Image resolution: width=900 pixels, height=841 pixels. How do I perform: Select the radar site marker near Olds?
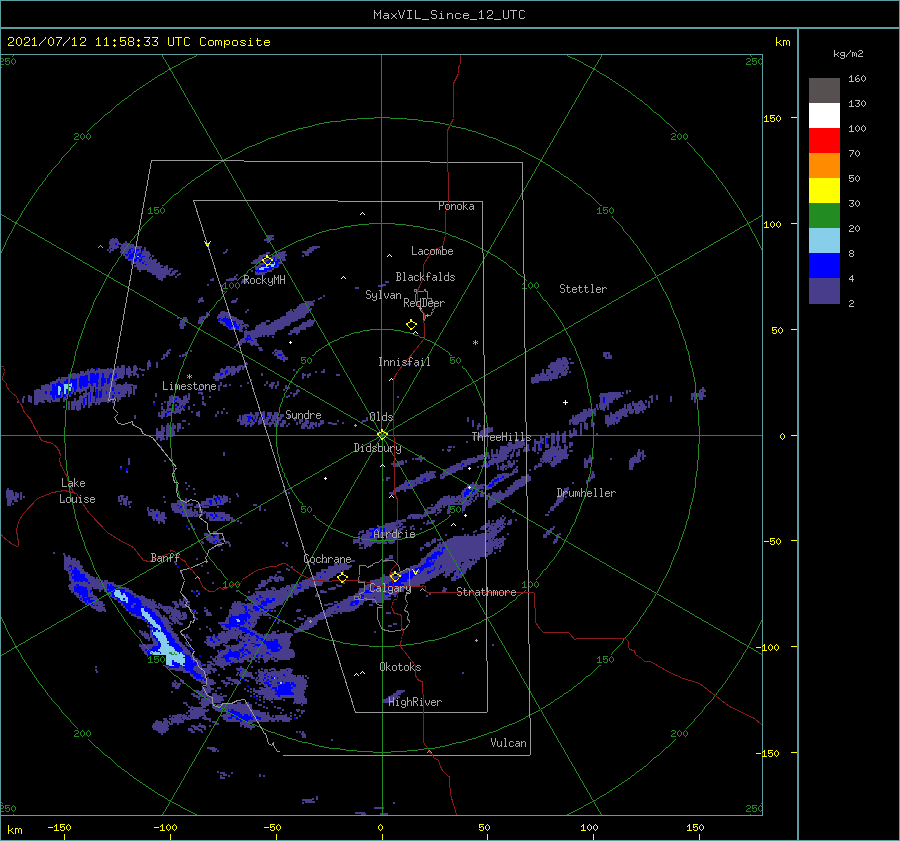pos(382,435)
